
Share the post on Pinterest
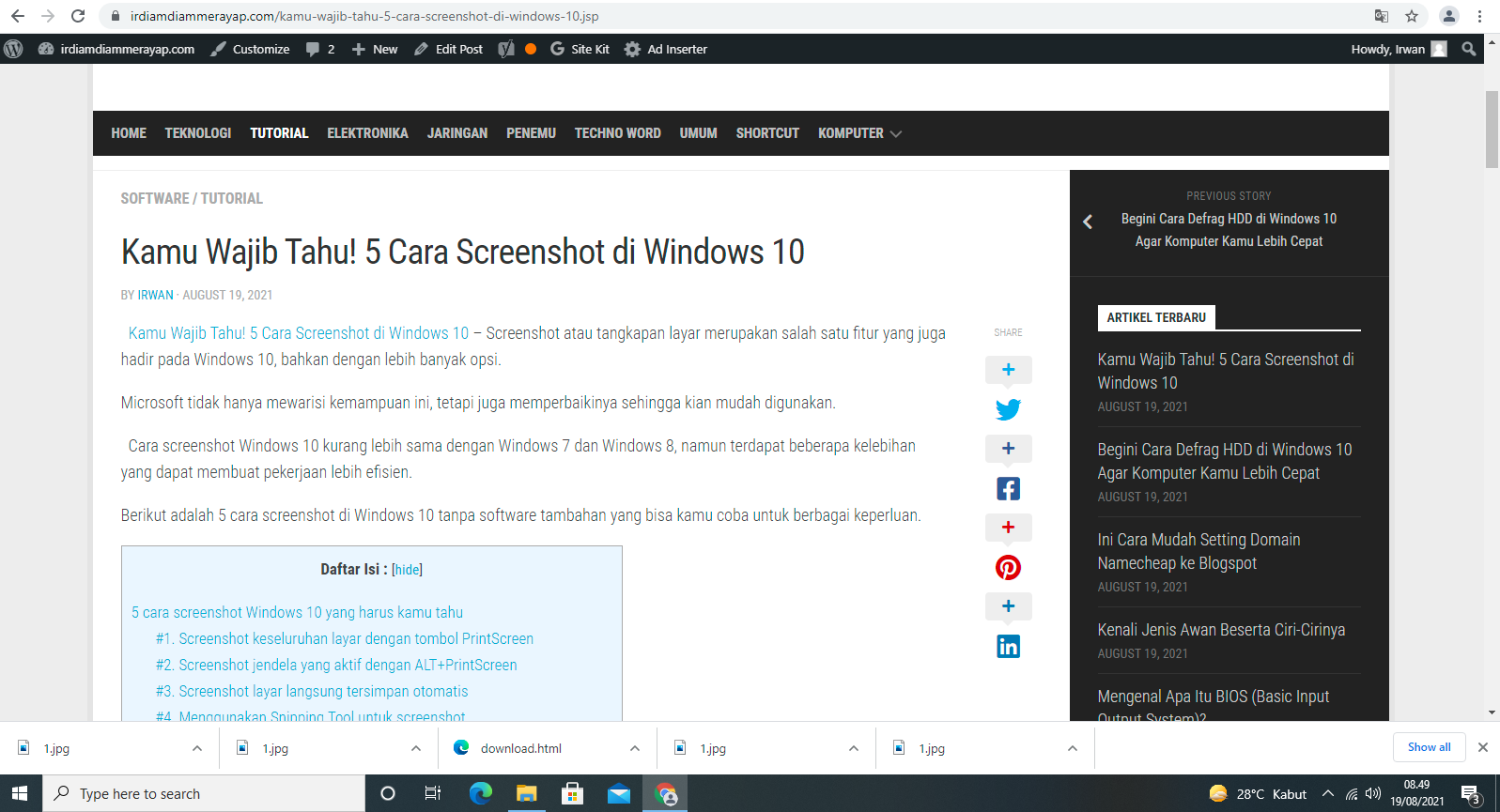[1008, 568]
